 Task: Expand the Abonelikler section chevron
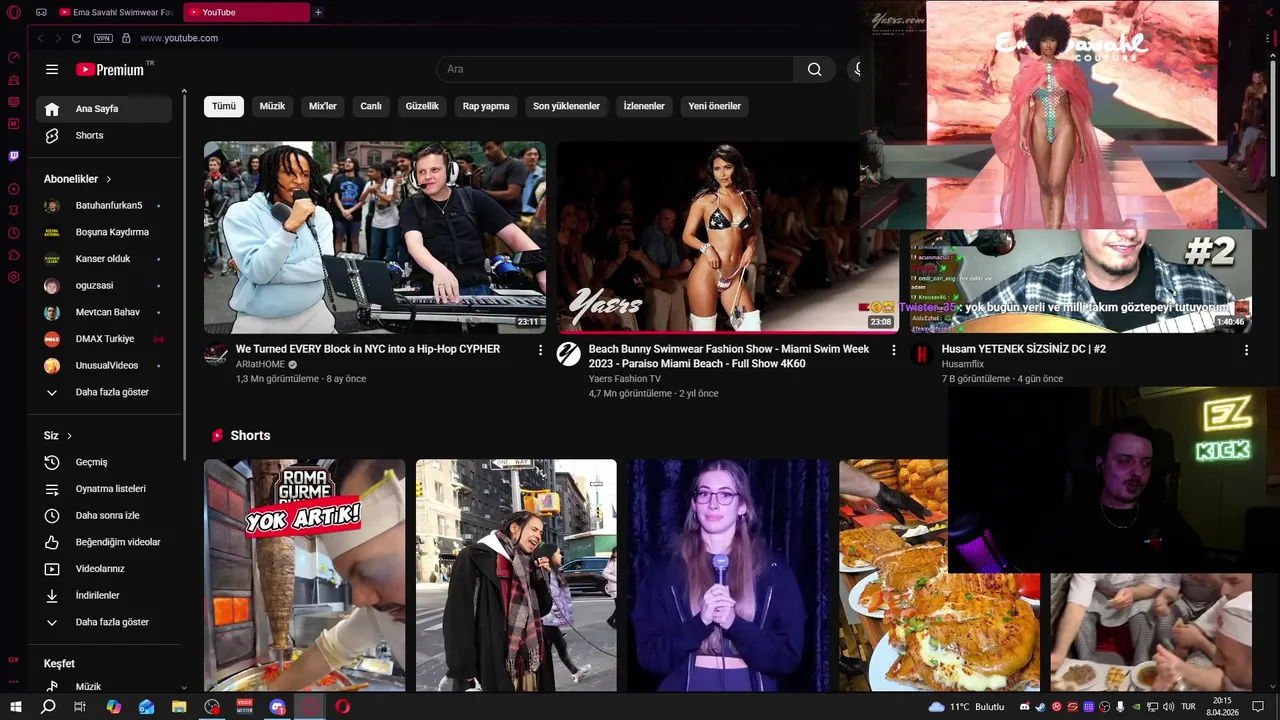pos(108,179)
